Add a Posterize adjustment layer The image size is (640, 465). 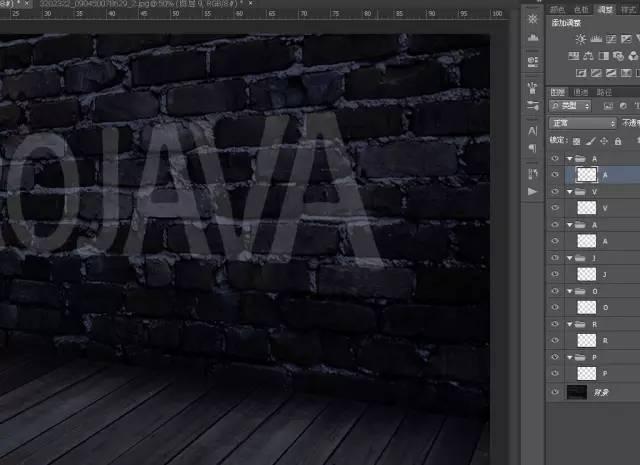tap(596, 73)
